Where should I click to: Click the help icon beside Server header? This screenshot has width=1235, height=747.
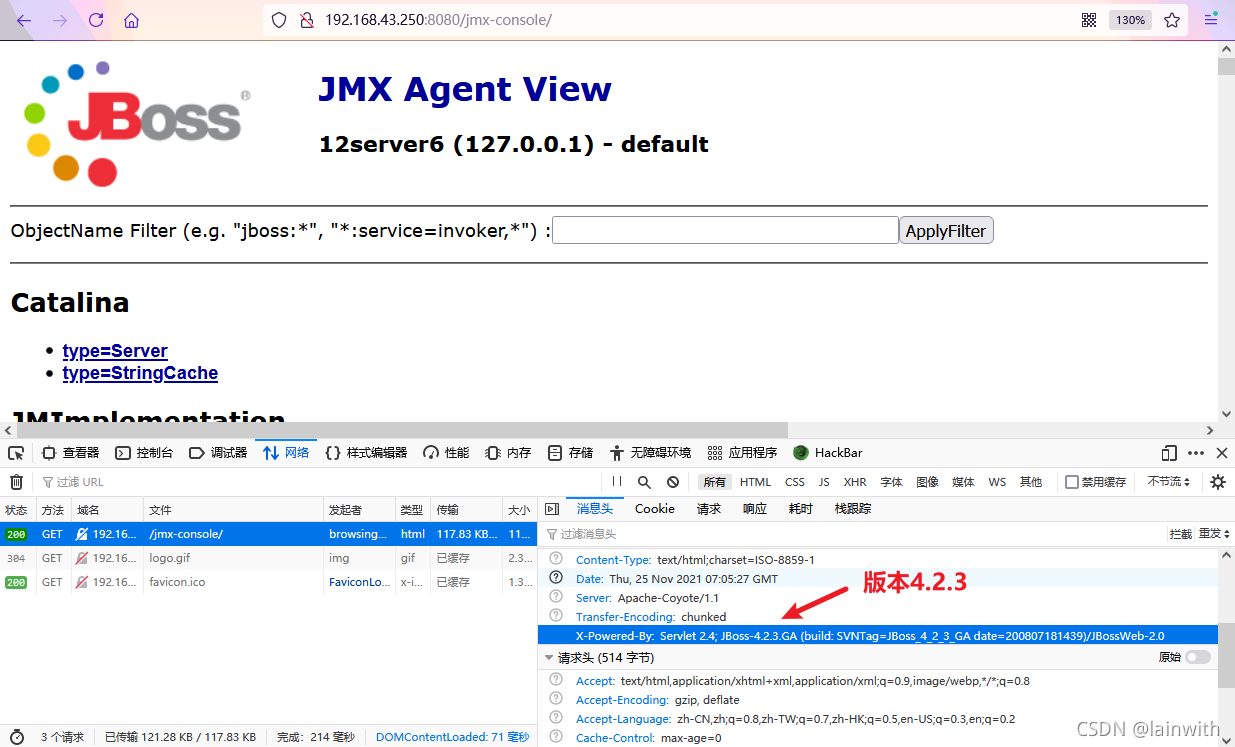point(556,597)
